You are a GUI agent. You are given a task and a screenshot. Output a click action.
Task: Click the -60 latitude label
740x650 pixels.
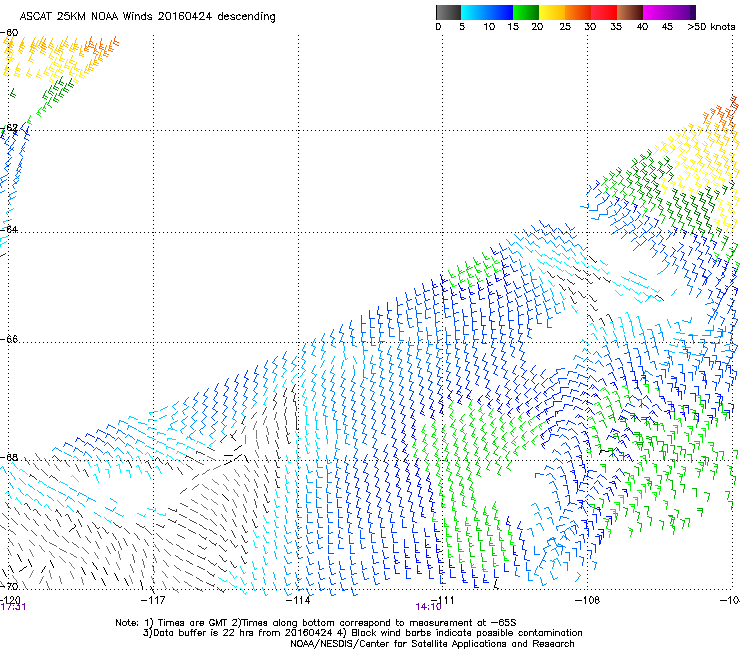(x=9, y=33)
